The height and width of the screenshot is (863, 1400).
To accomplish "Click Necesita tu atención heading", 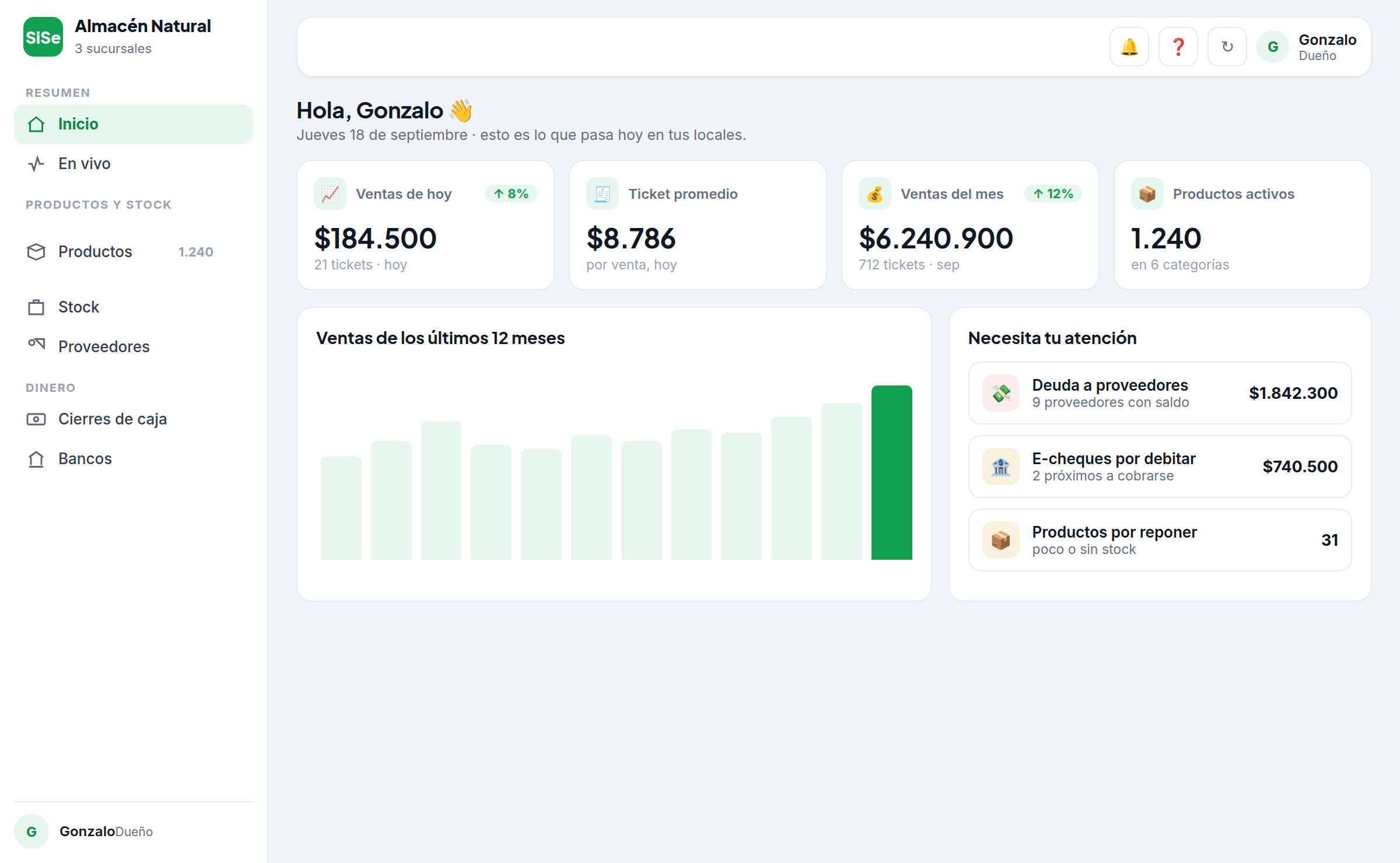I will 1052,338.
